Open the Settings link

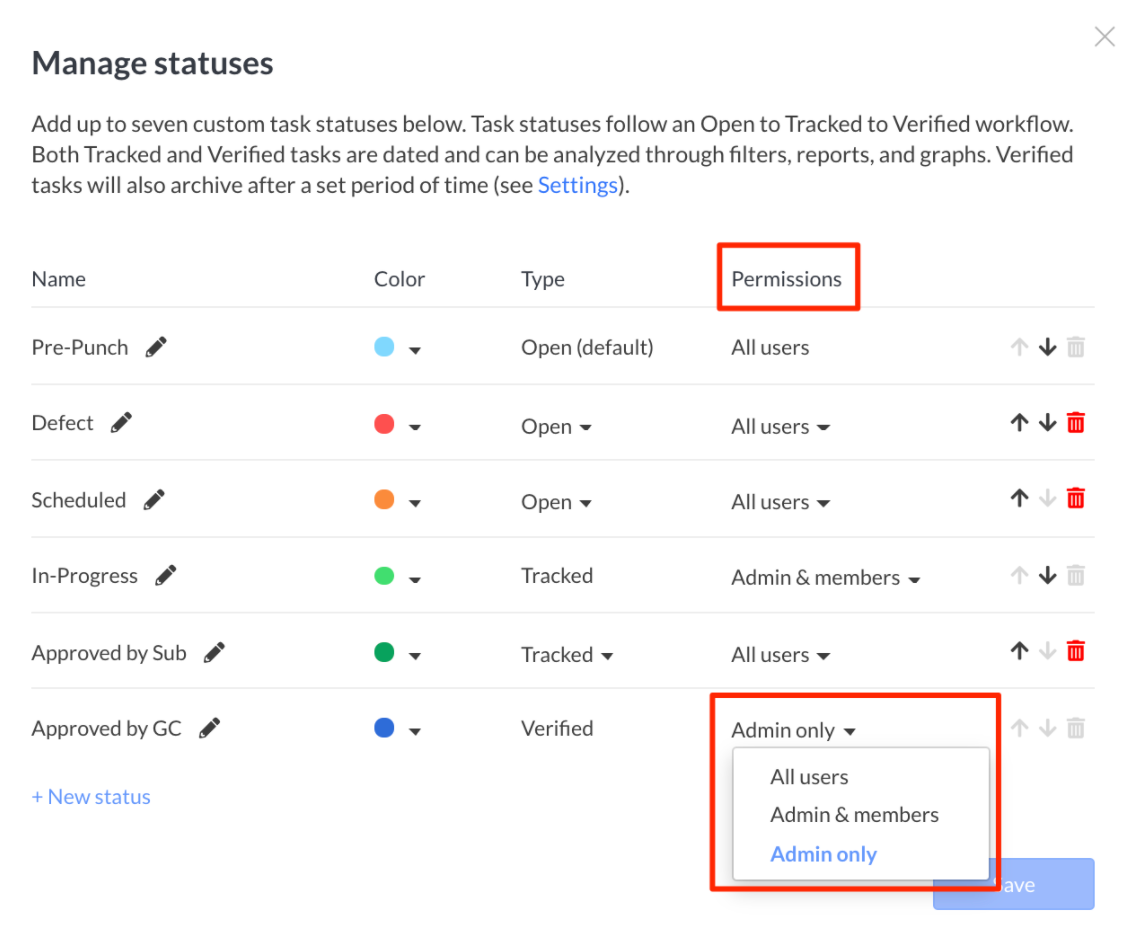pos(577,185)
